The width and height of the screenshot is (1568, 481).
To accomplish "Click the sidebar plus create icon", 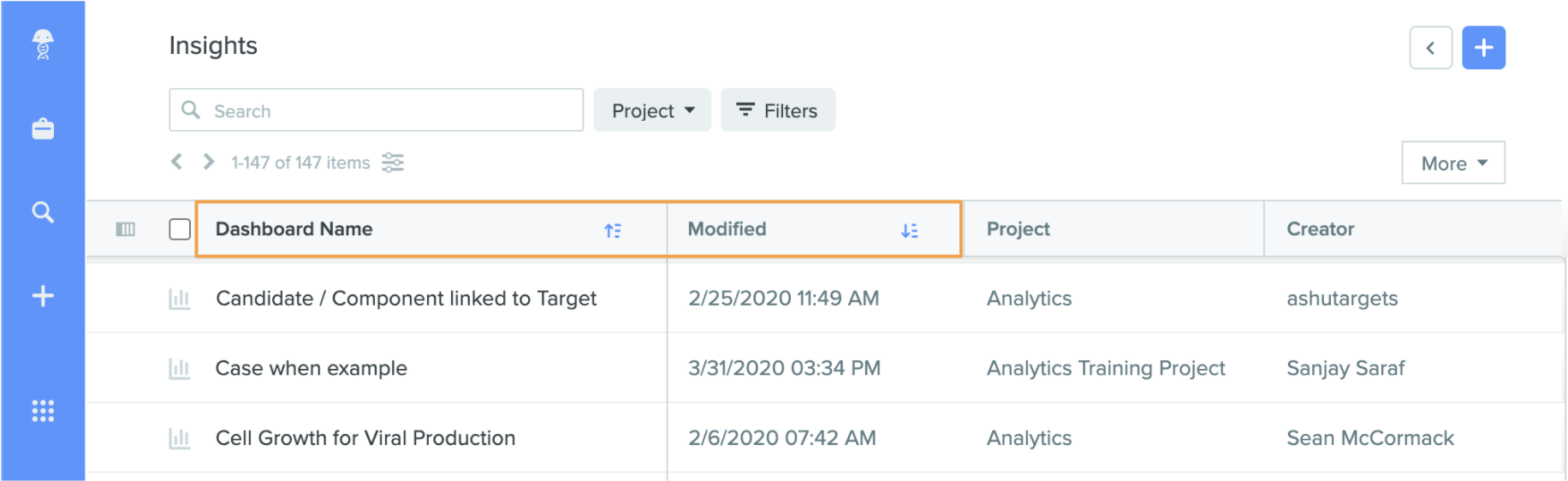I will pos(43,296).
